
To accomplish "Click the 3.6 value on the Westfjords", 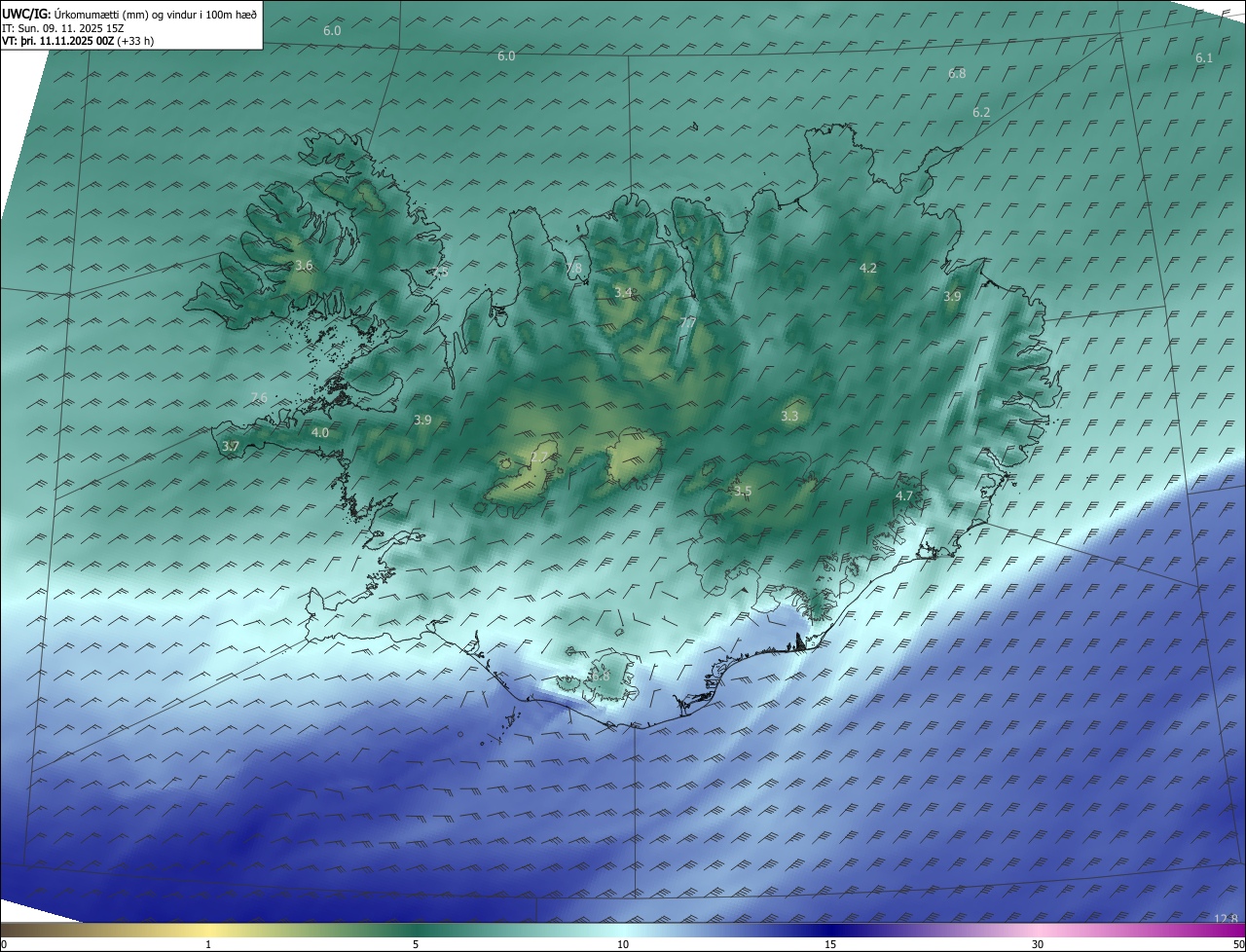I will click(x=304, y=266).
